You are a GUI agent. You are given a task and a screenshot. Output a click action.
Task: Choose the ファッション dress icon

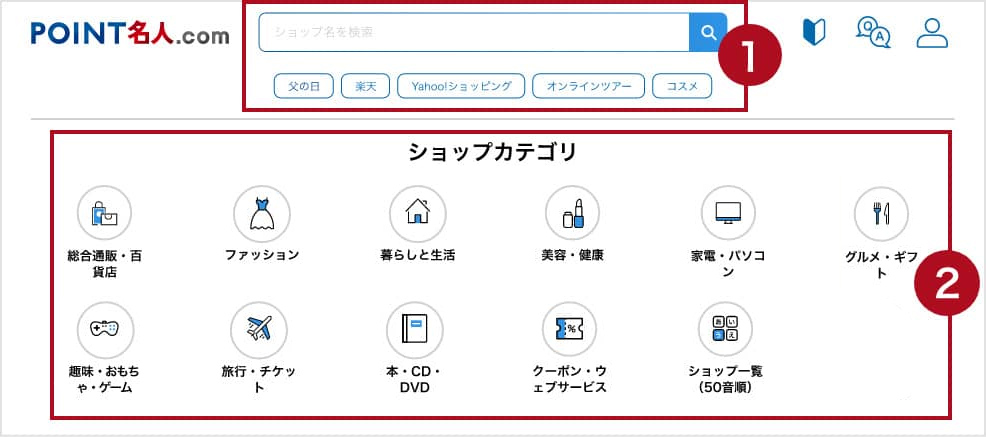pos(261,213)
